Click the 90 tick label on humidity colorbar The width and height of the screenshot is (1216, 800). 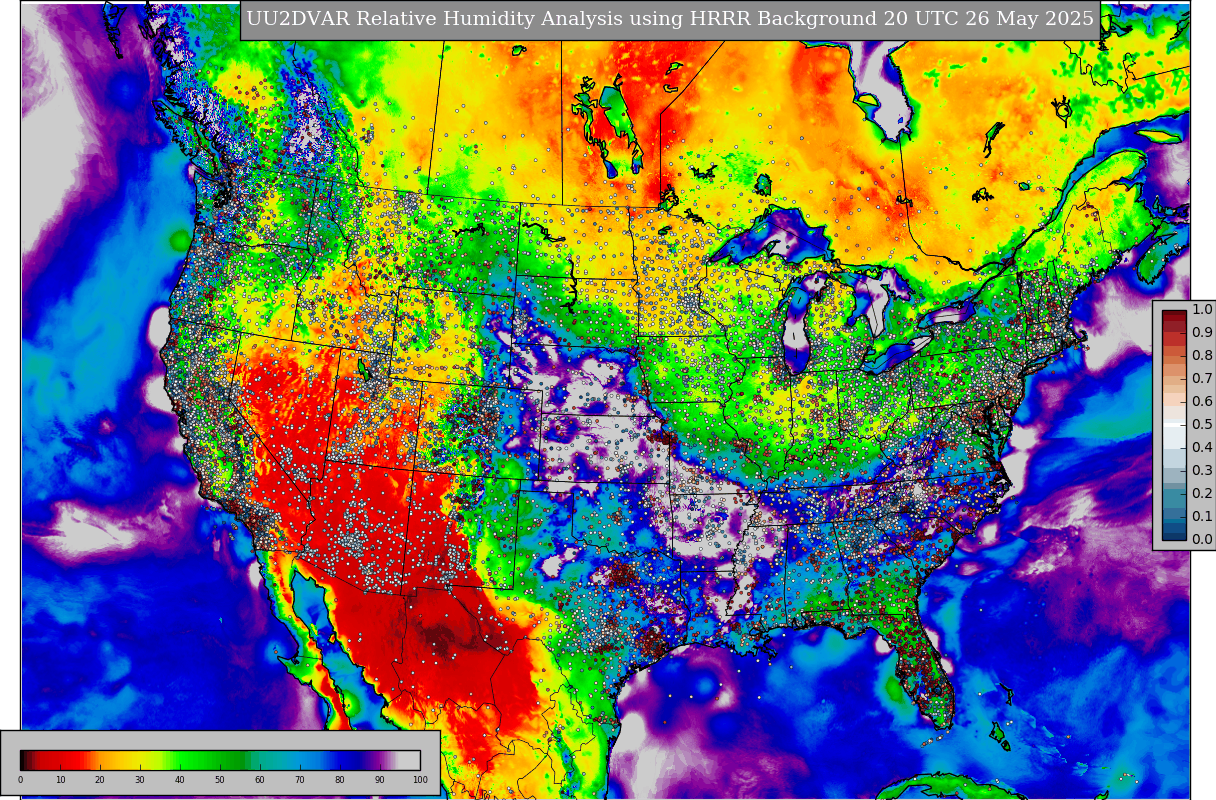[380, 780]
